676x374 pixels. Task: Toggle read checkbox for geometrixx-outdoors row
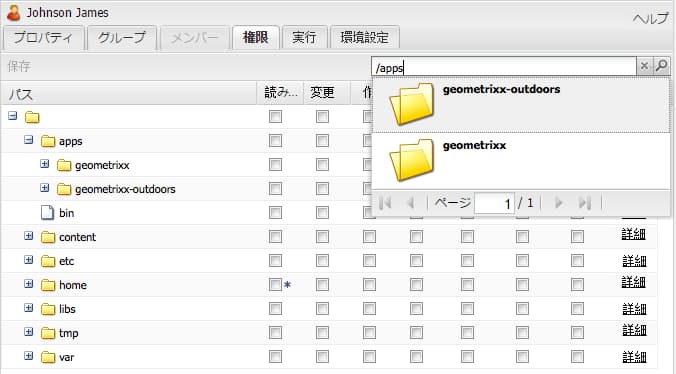point(275,189)
